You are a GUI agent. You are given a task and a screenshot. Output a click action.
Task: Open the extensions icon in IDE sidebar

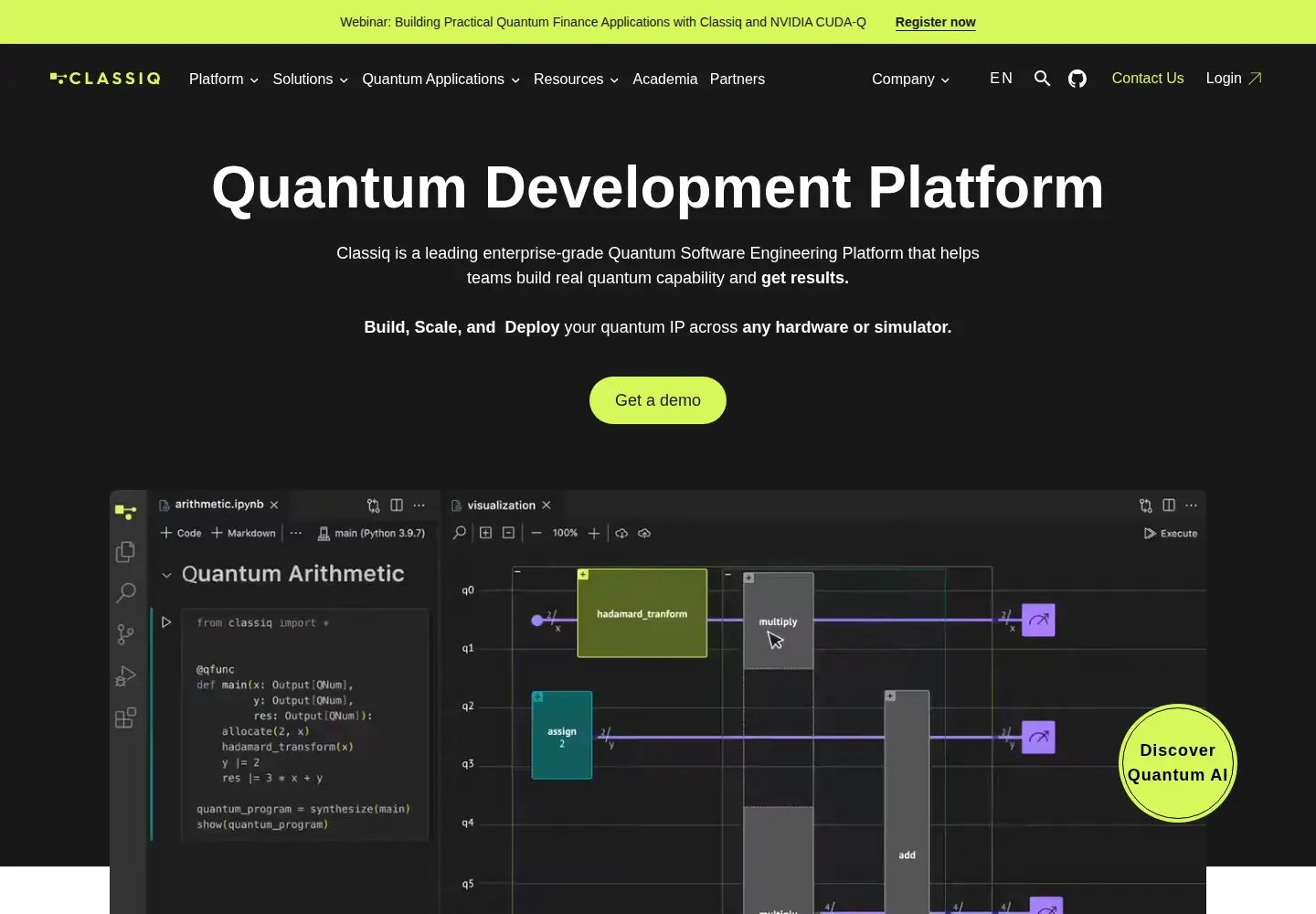coord(126,717)
